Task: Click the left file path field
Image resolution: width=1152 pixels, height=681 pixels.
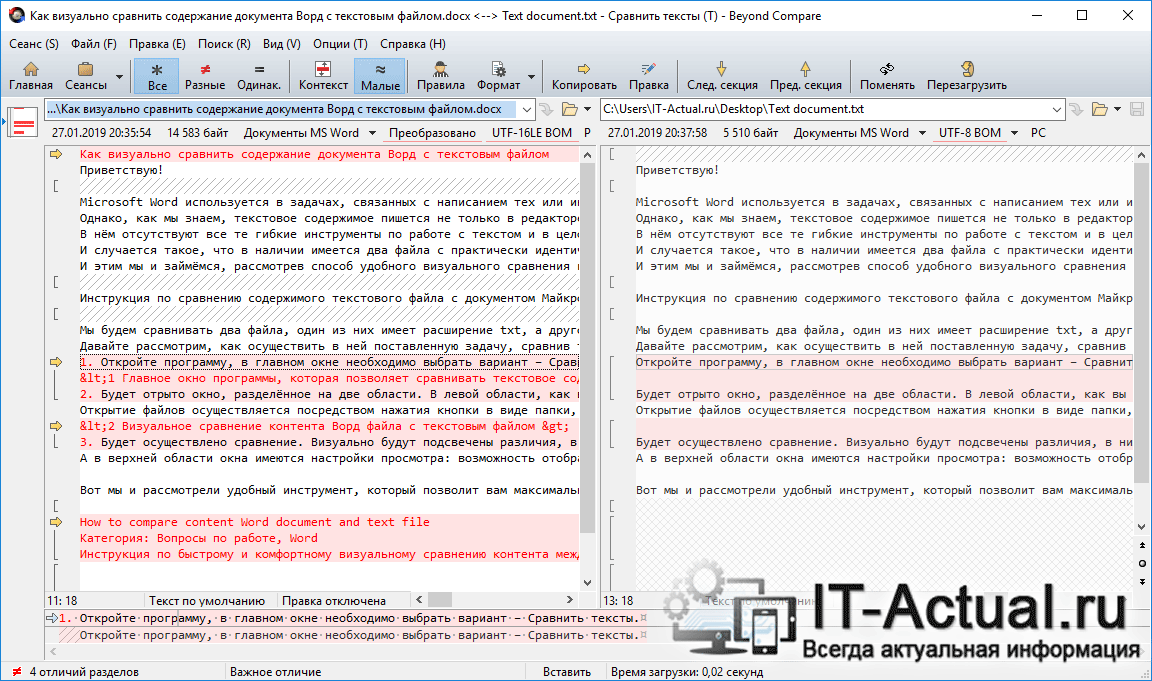Action: click(x=282, y=109)
